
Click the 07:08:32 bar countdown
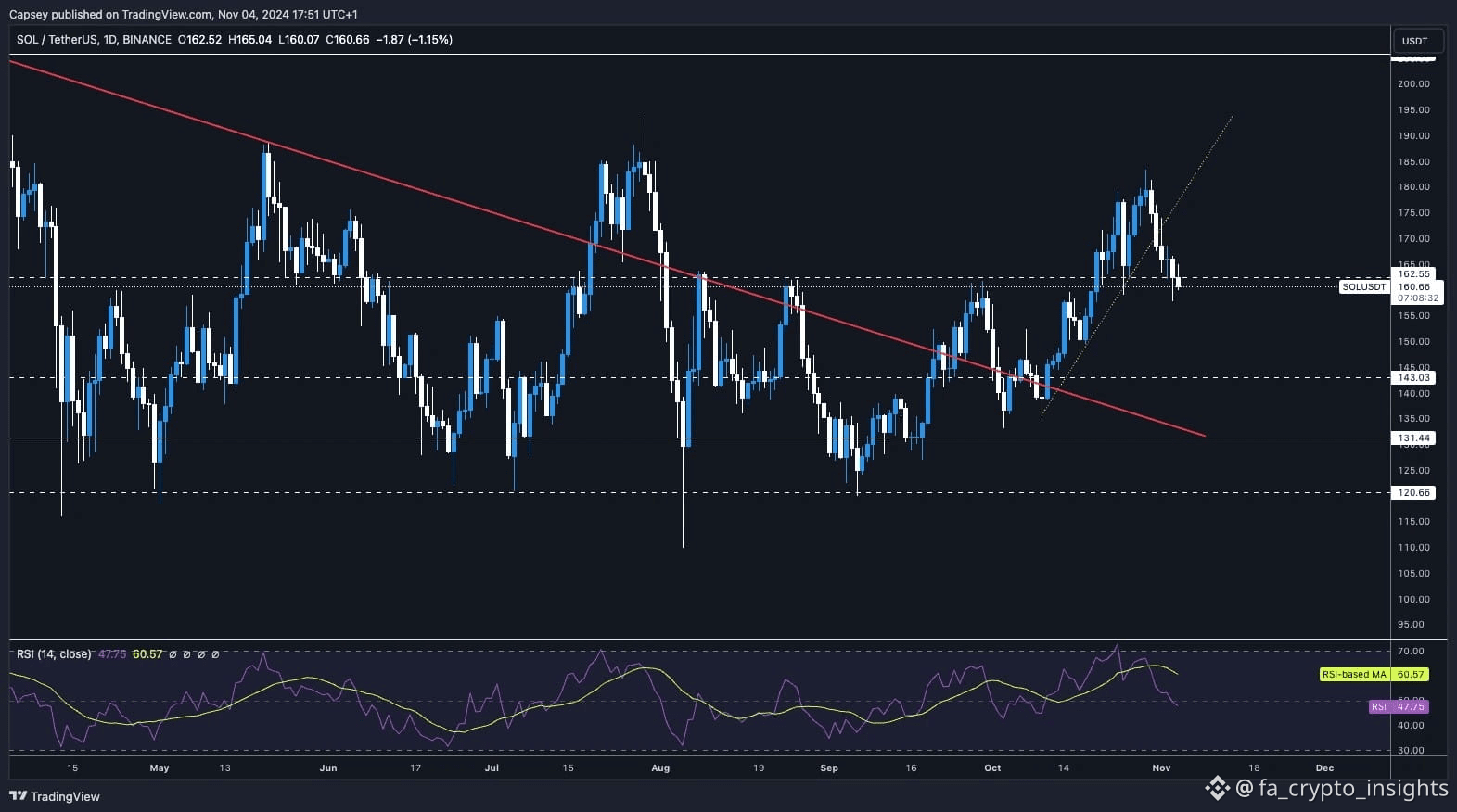click(1418, 298)
